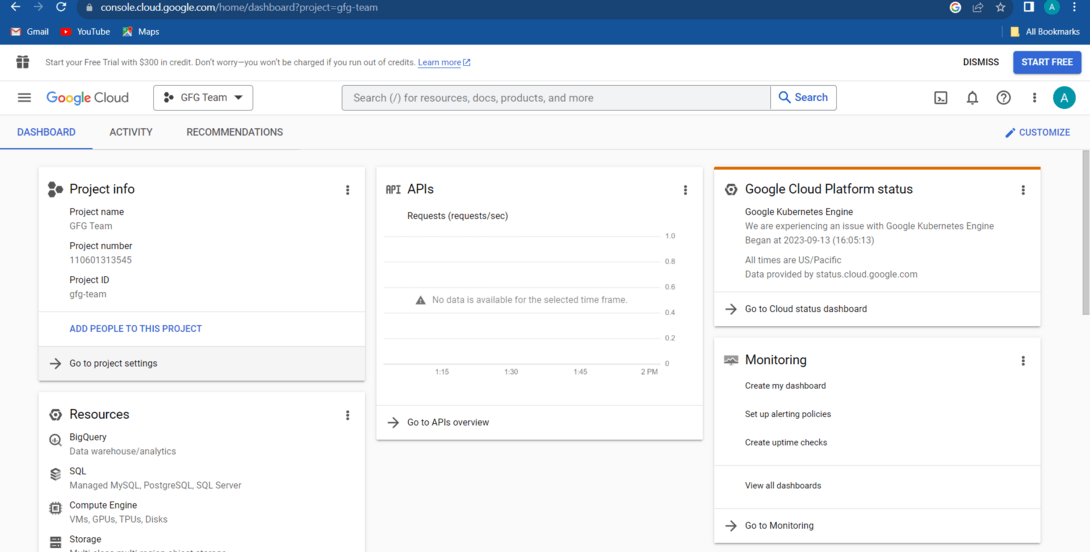Open the console settings three-dot menu

tap(1034, 98)
